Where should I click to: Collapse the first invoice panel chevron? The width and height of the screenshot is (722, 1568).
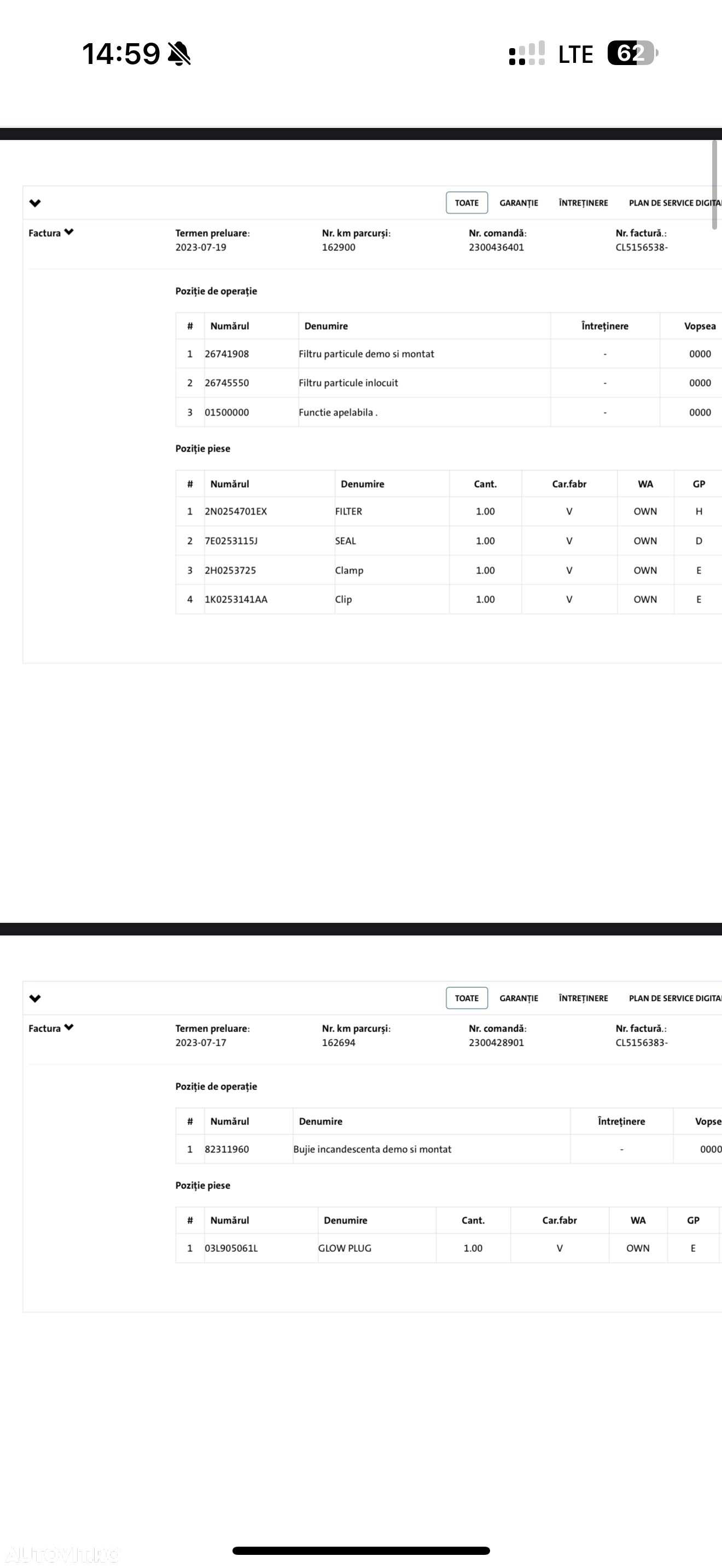point(34,203)
